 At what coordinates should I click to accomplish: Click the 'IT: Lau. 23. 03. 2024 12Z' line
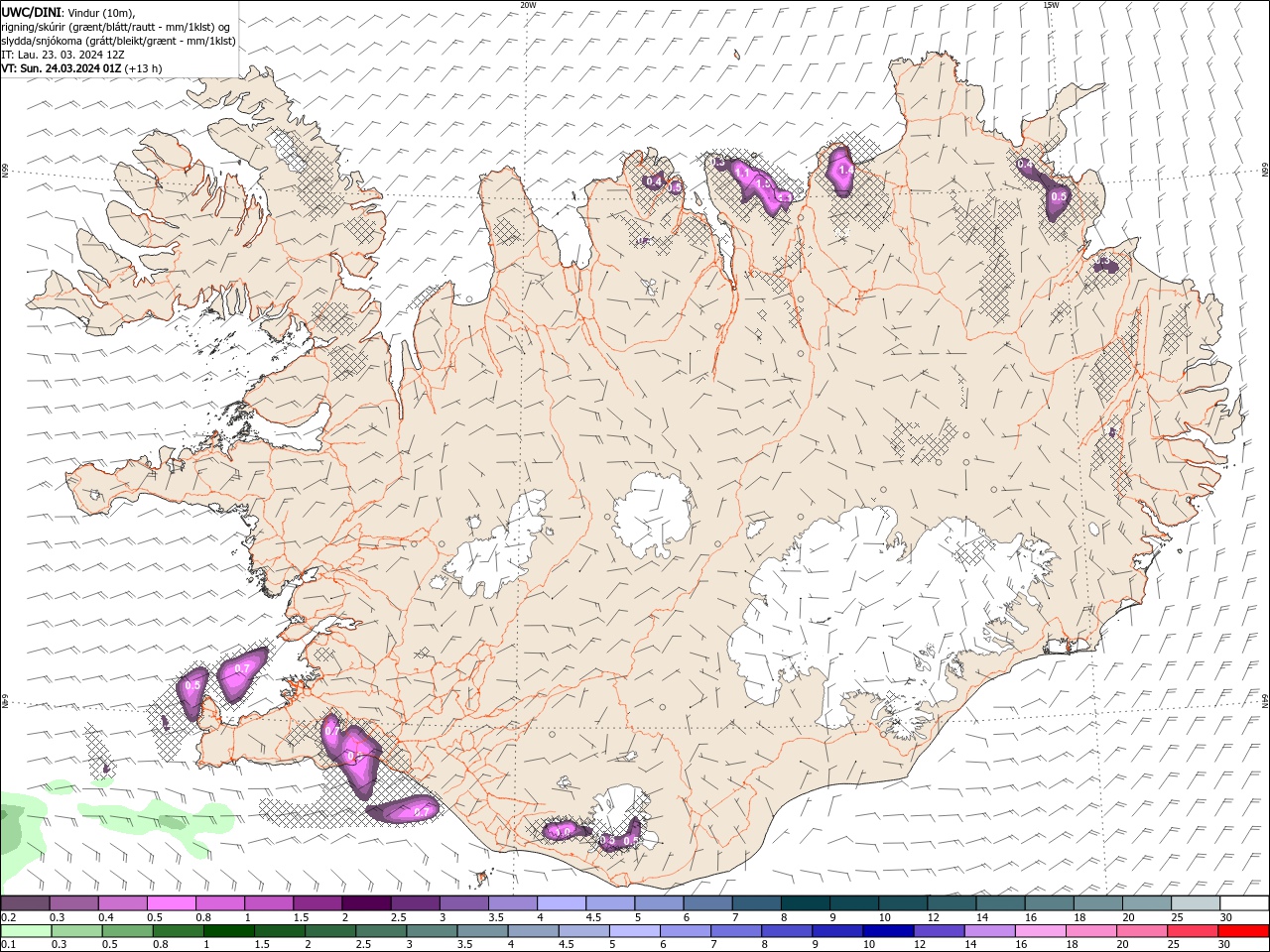pyautogui.click(x=63, y=55)
